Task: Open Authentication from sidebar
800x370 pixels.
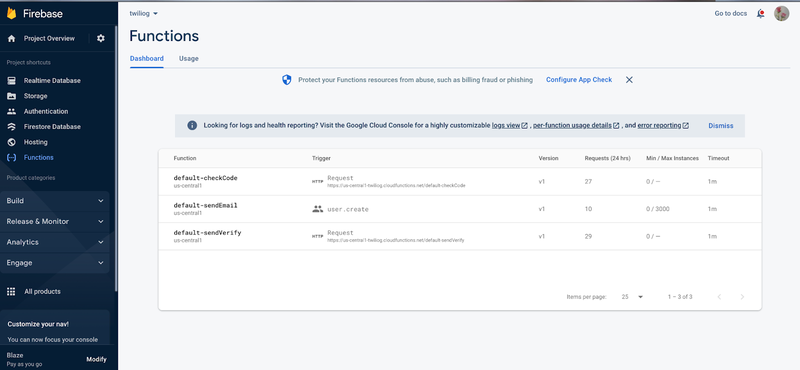Action: pos(46,111)
